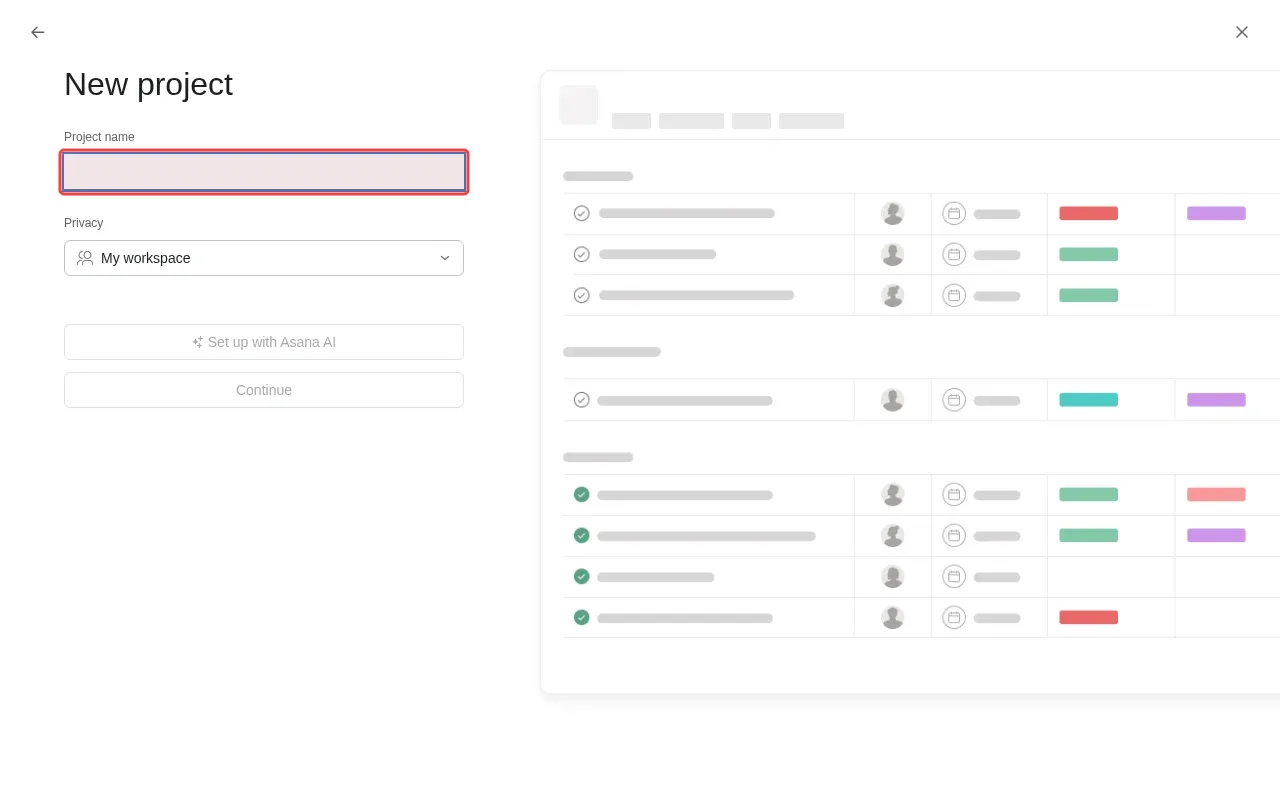Image resolution: width=1280 pixels, height=800 pixels.
Task: Click the chevron in the My workspace selector
Action: [x=445, y=258]
